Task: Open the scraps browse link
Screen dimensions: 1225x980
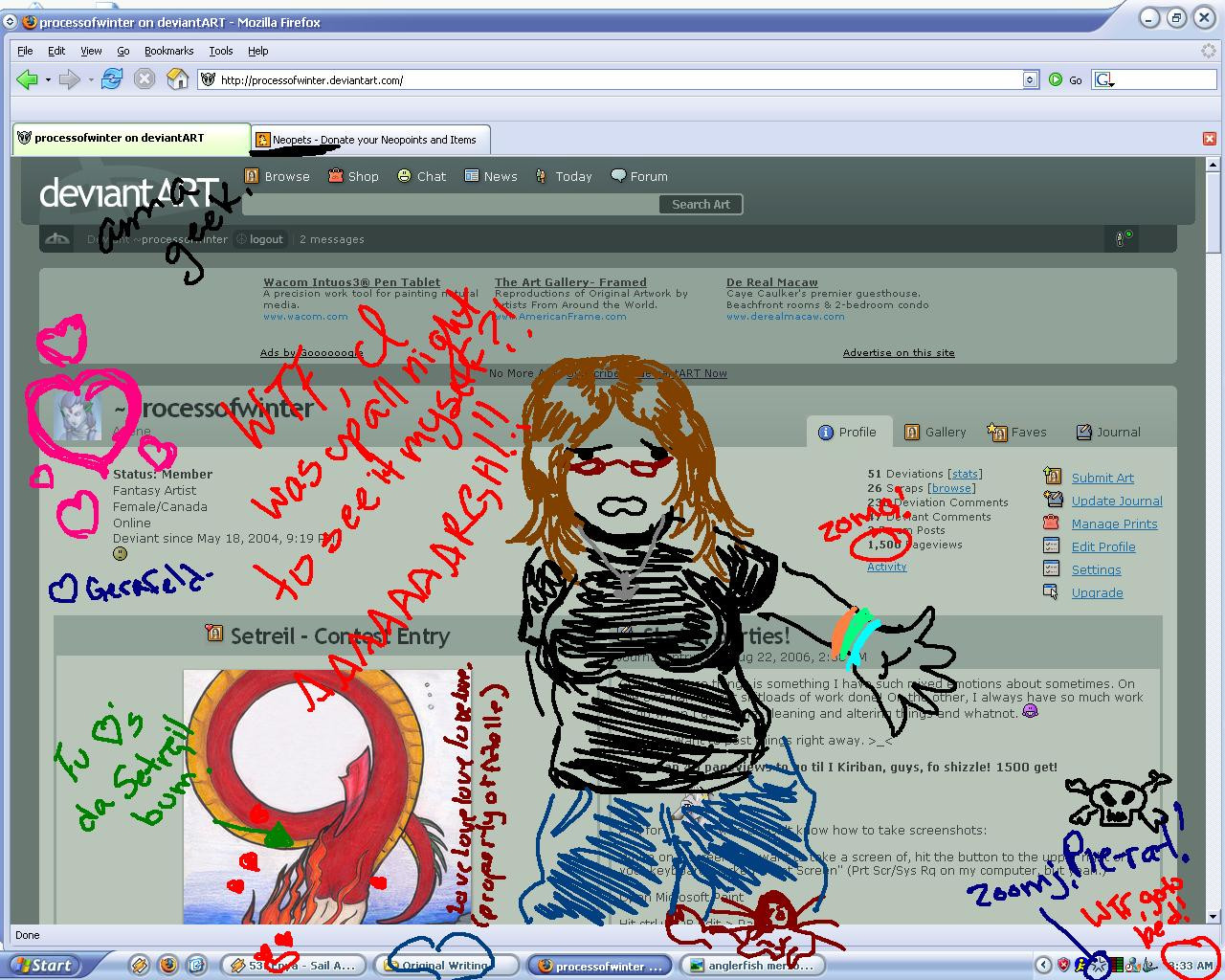Action: (x=951, y=488)
